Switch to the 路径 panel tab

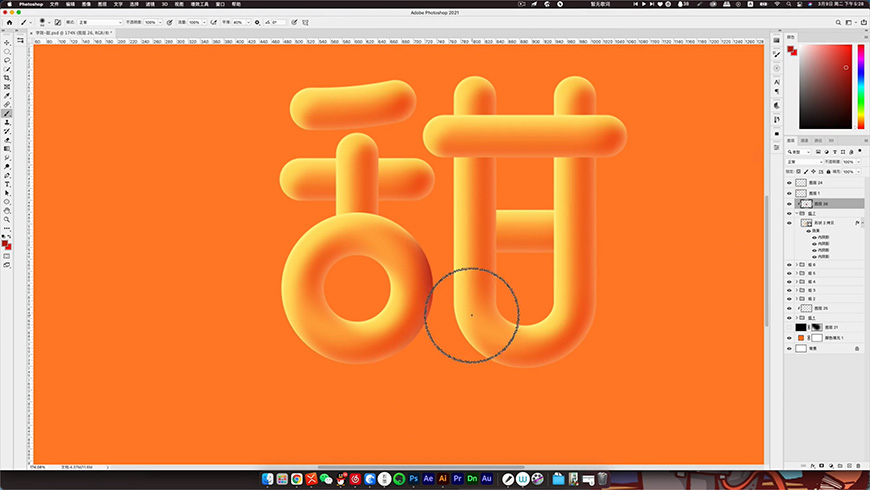coord(818,141)
